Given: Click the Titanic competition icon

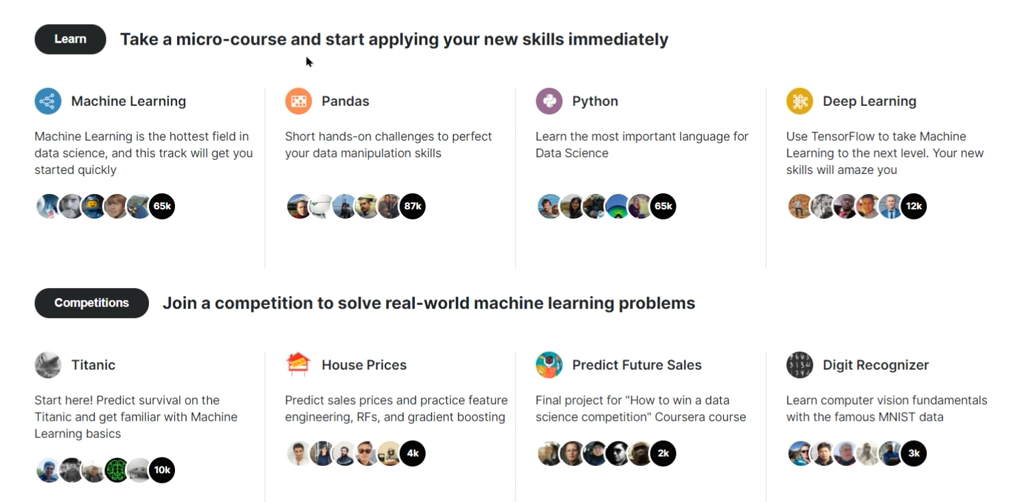Looking at the screenshot, I should tap(48, 365).
